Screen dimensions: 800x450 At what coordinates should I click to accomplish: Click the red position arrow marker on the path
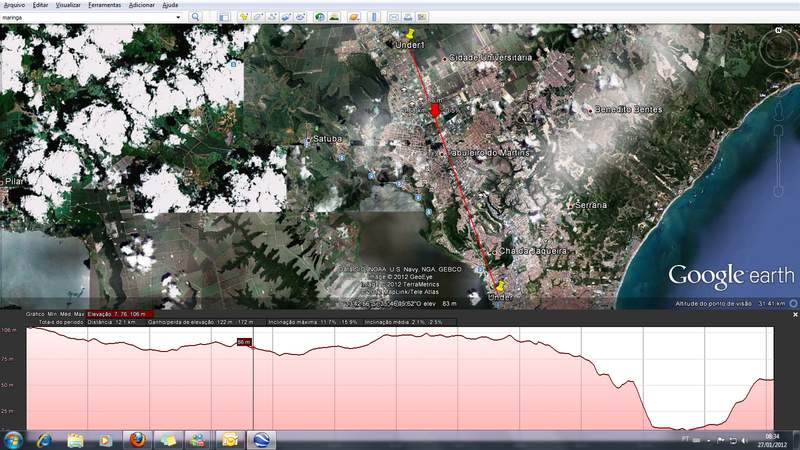tap(435, 110)
